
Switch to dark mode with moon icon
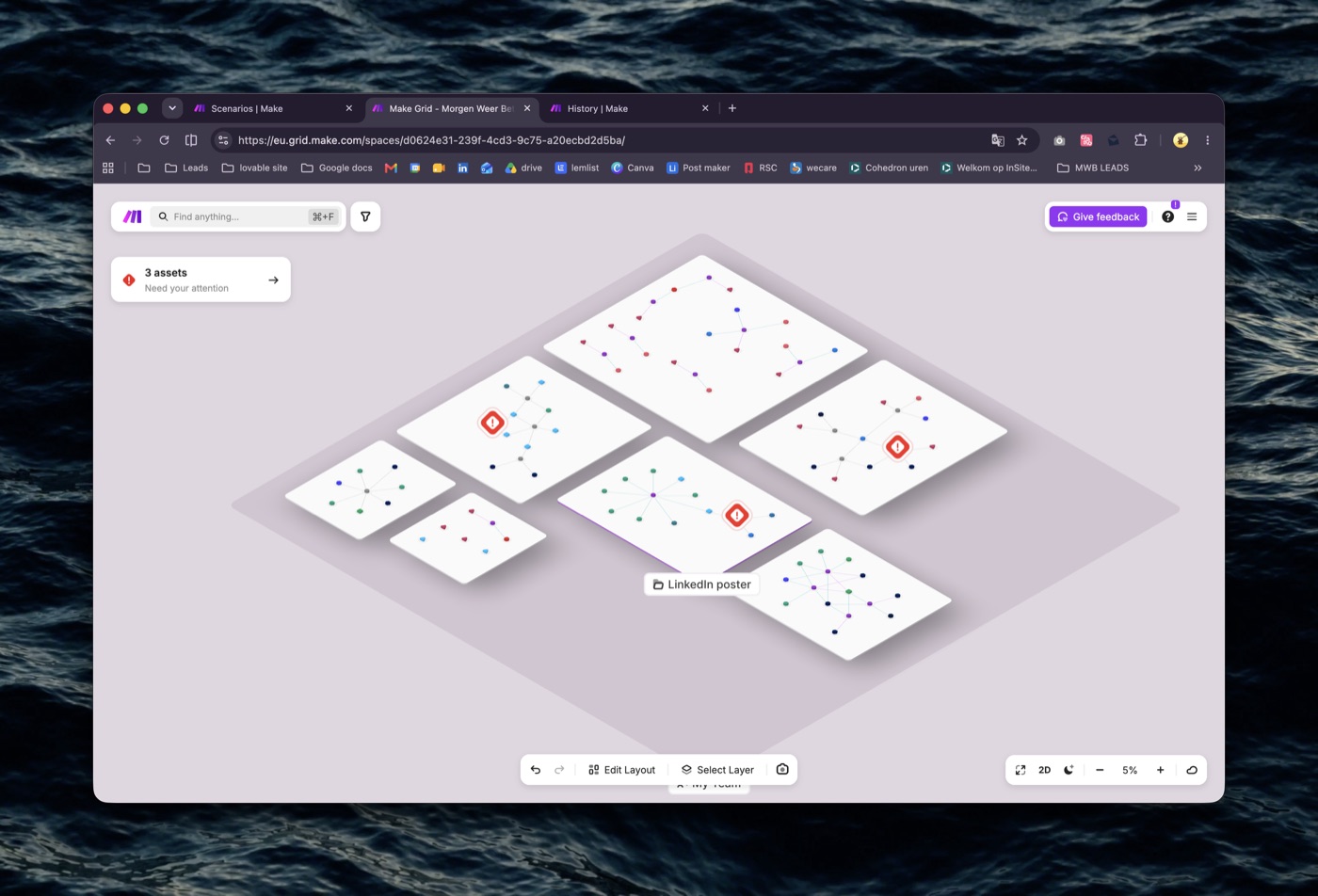point(1069,770)
